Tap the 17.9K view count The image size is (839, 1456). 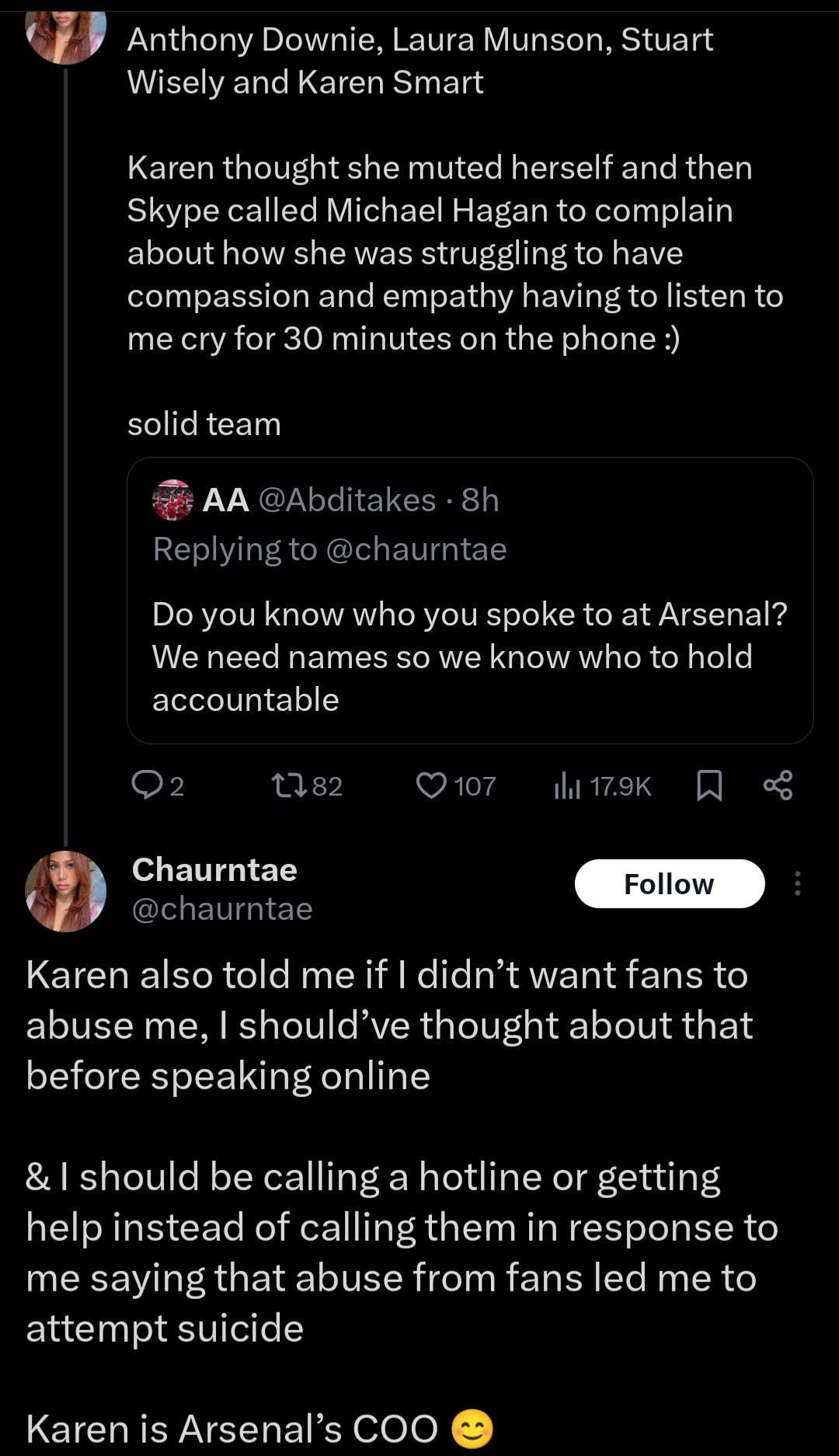(620, 786)
